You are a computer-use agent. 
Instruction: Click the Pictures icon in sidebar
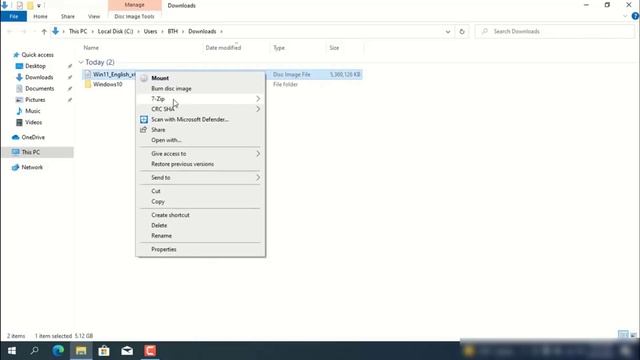[19, 100]
